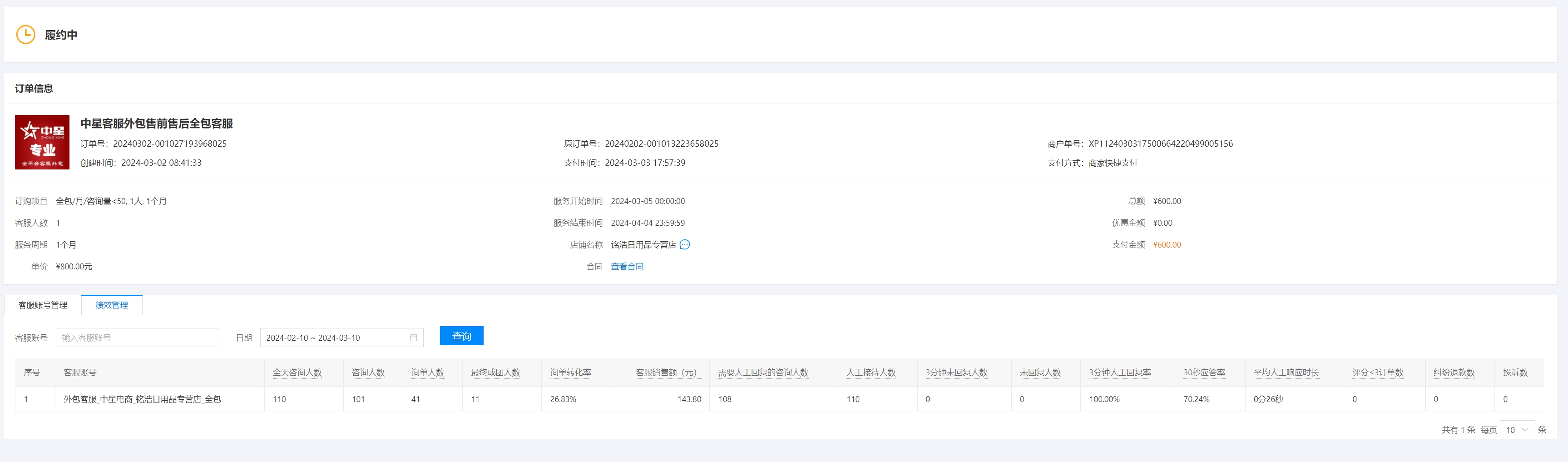
Task: Click the unit price ¥800.00元
Action: point(74,267)
